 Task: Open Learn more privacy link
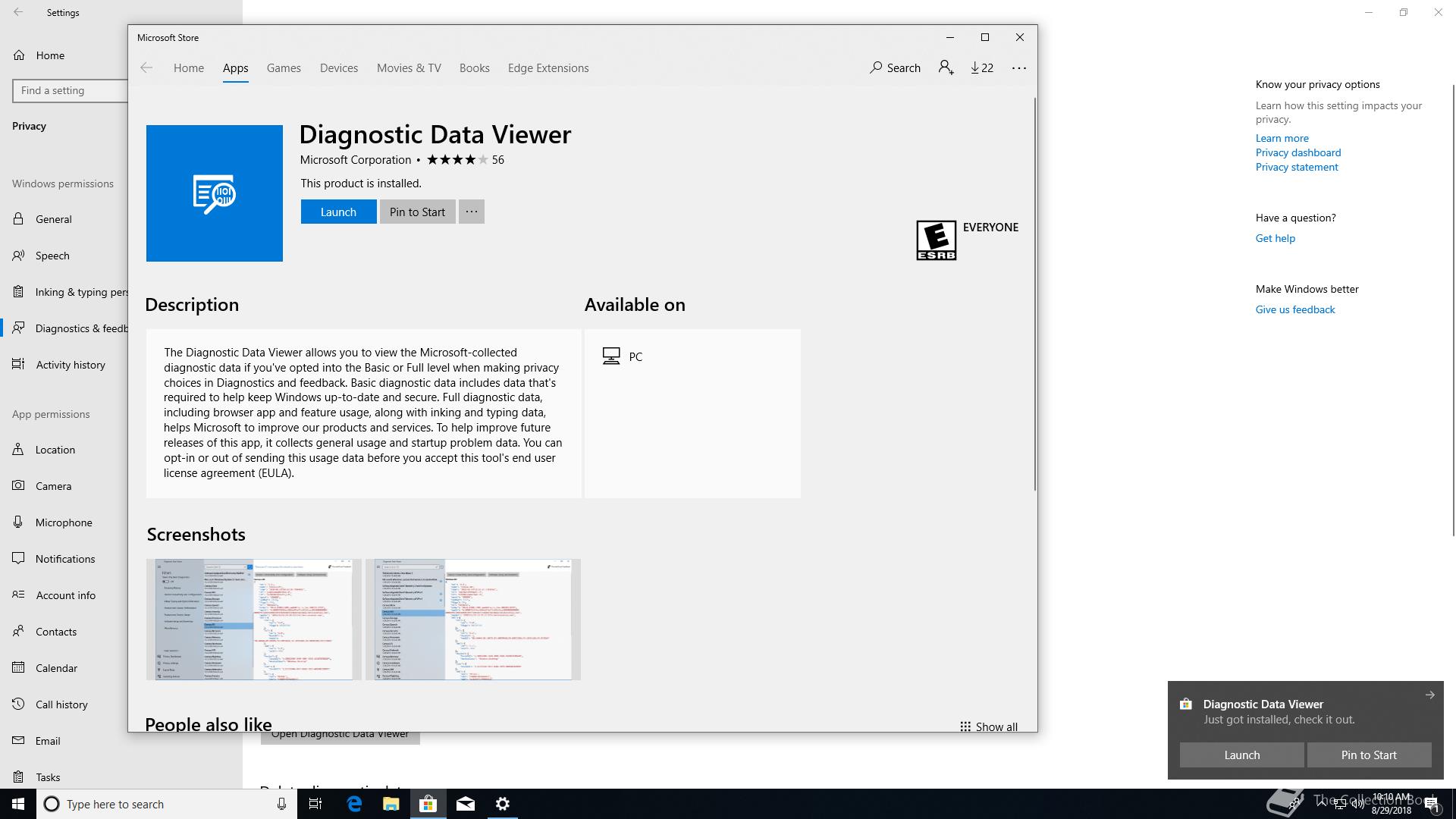1282,138
